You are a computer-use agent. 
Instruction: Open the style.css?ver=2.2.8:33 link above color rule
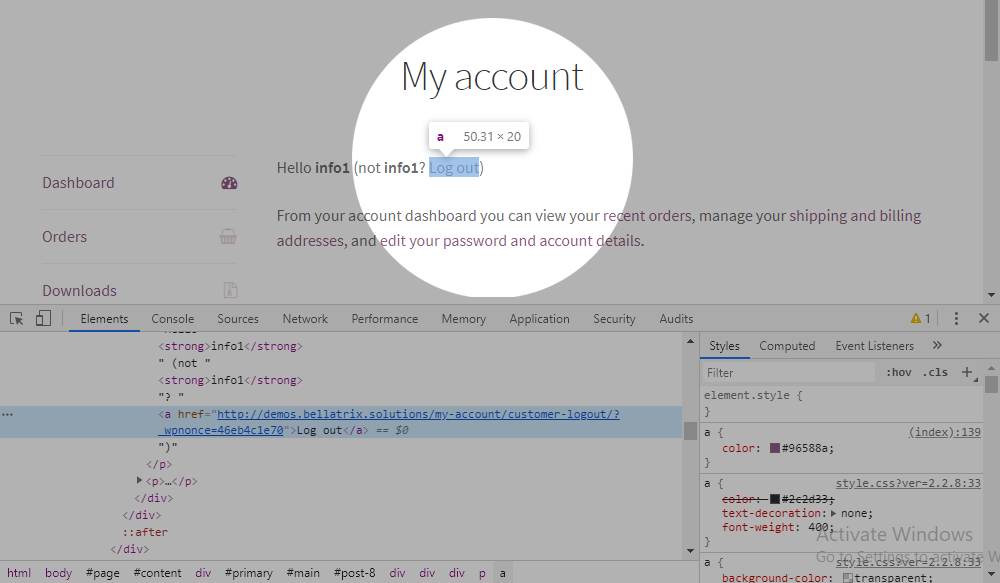[908, 483]
